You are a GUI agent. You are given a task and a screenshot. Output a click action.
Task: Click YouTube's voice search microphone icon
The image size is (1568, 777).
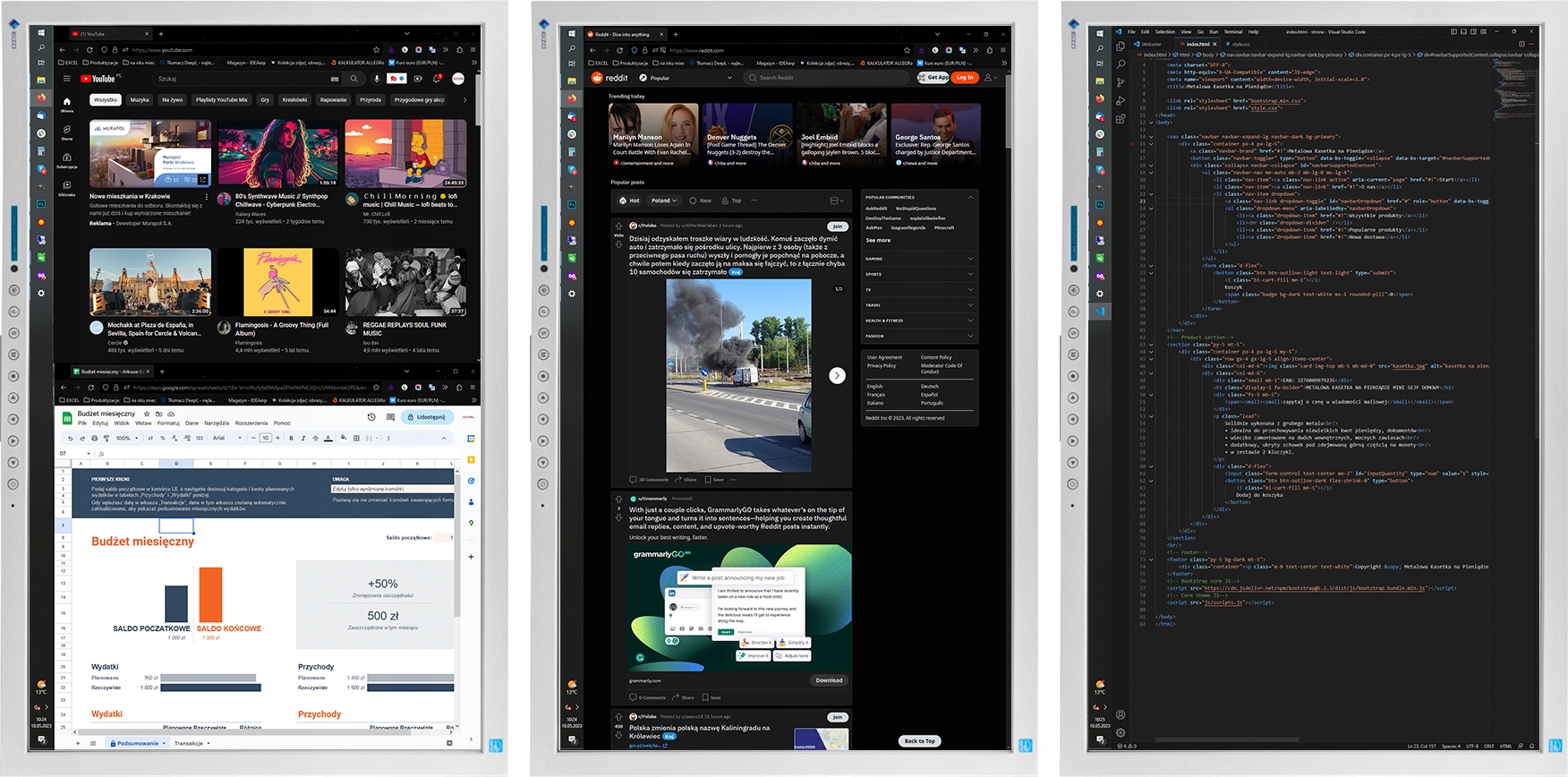coord(377,79)
